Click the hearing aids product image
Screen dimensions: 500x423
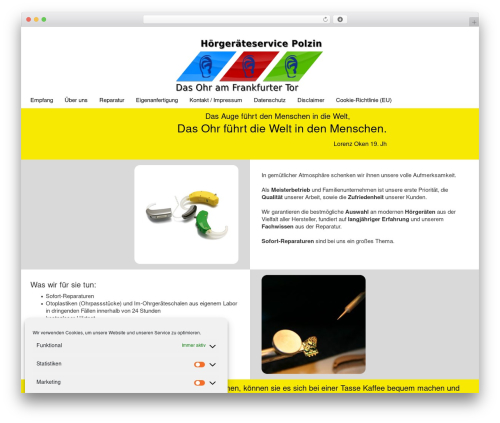tap(186, 214)
